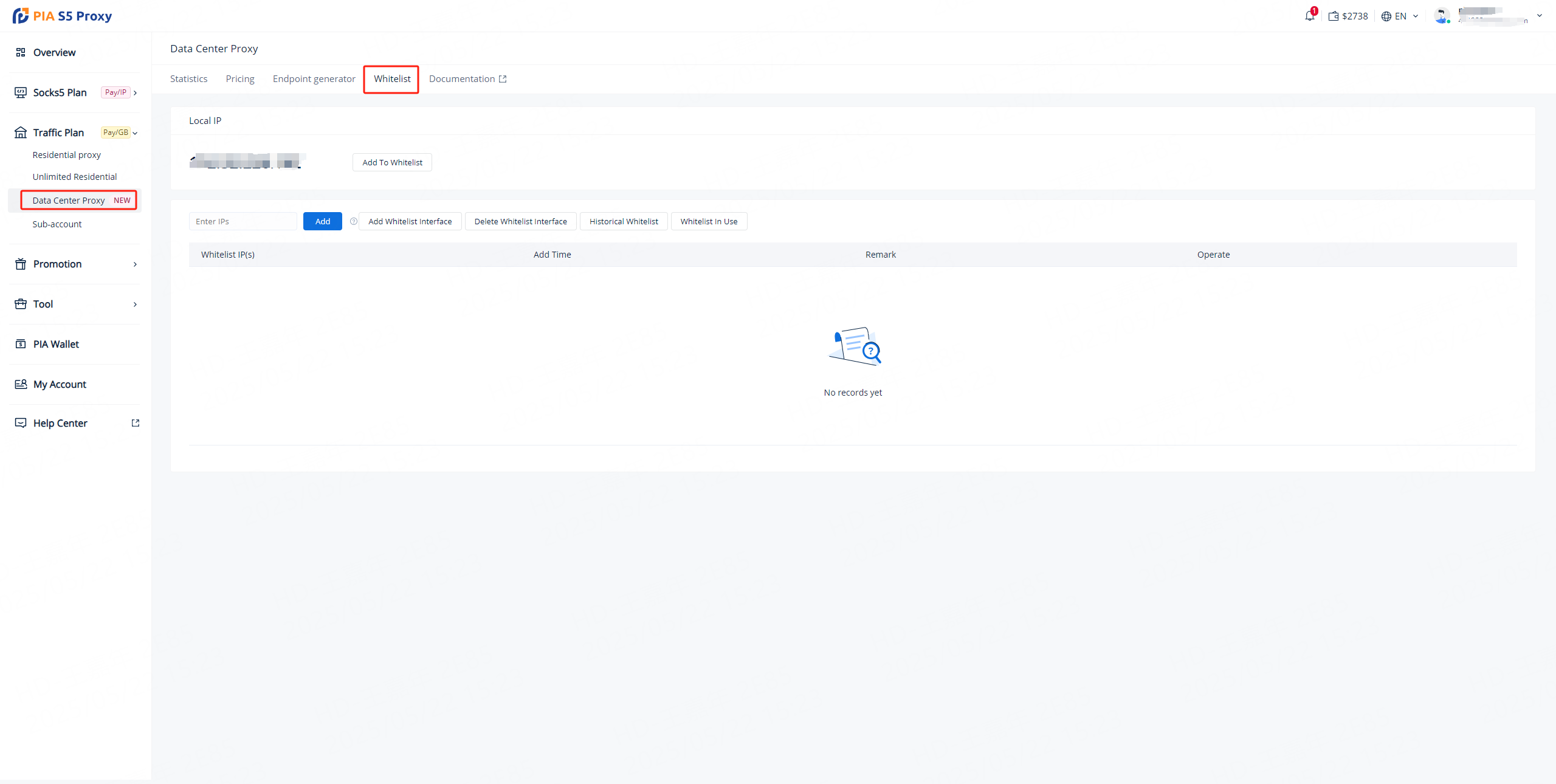1556x784 pixels.
Task: Click the Historical Whitelist button
Action: 624,221
